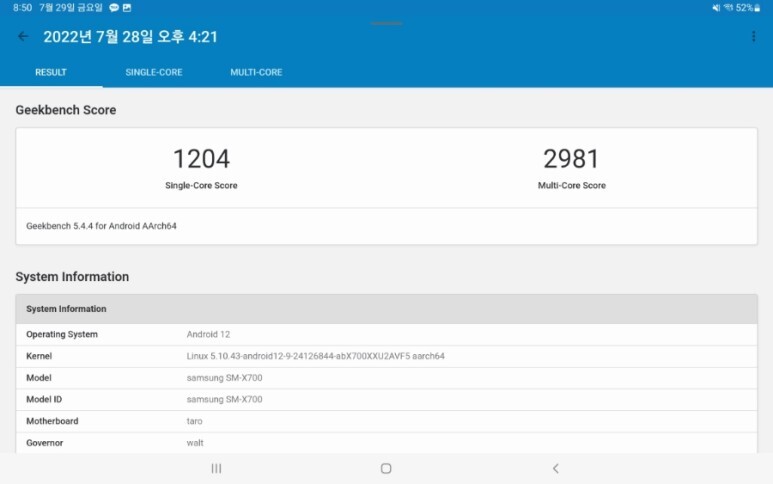Open the three-dot overflow menu

[753, 36]
